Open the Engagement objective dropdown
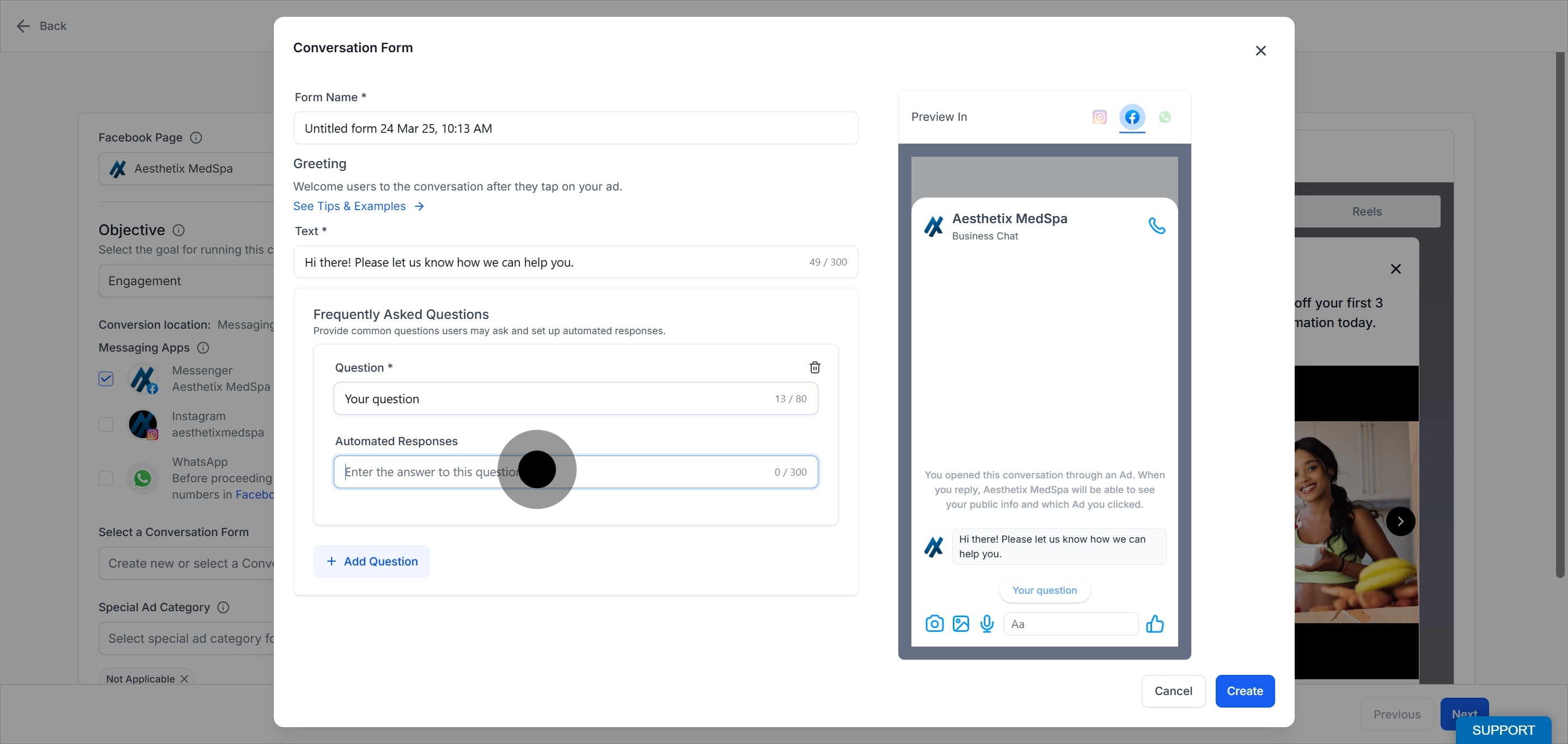Image resolution: width=1568 pixels, height=744 pixels. [186, 281]
